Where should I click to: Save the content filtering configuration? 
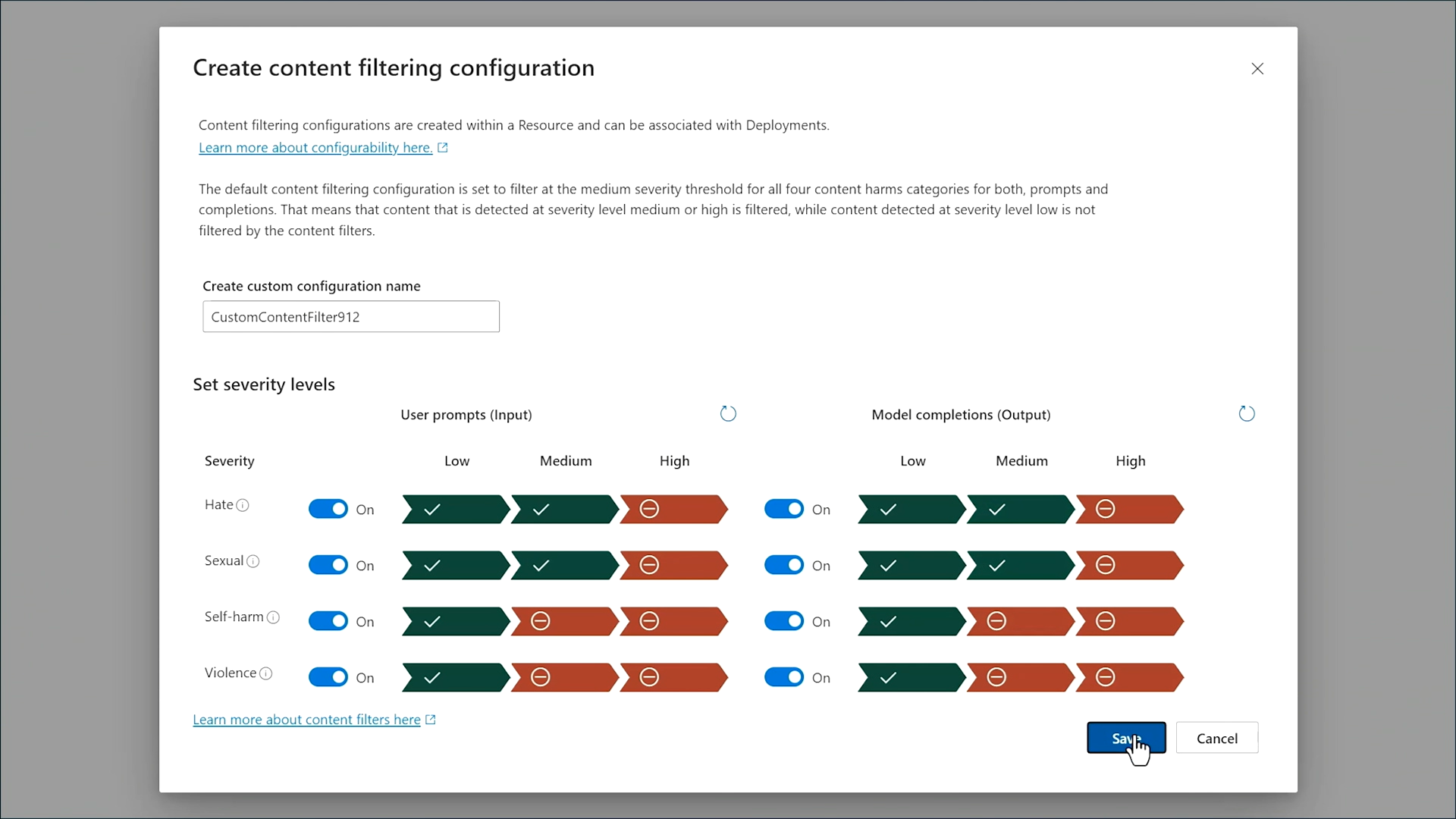pyautogui.click(x=1125, y=738)
